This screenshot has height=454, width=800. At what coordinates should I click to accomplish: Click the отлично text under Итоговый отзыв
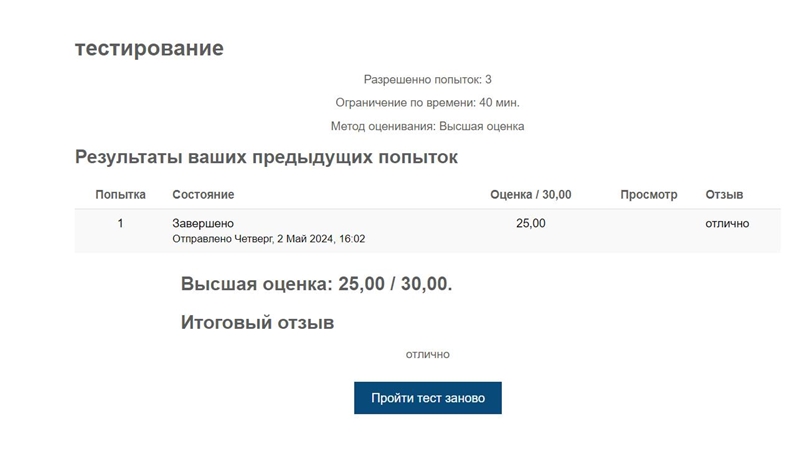[x=428, y=355]
